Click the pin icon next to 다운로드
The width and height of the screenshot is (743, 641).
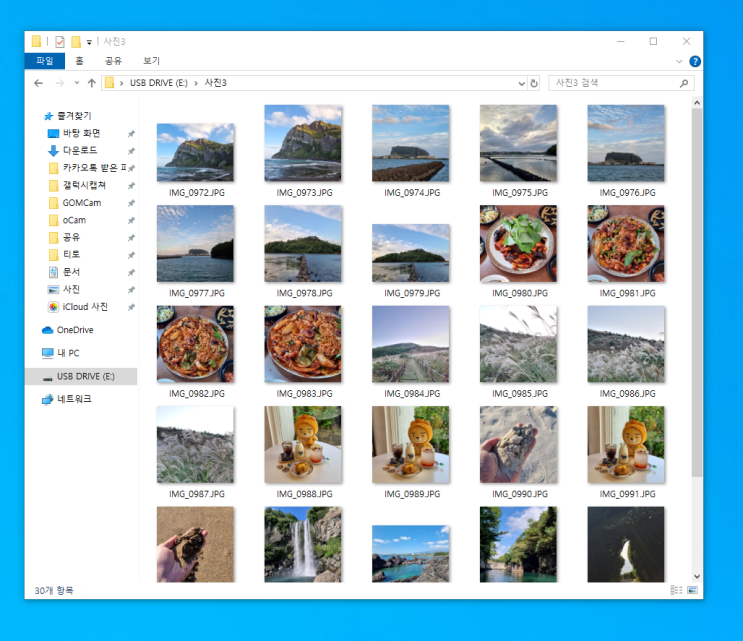131,151
